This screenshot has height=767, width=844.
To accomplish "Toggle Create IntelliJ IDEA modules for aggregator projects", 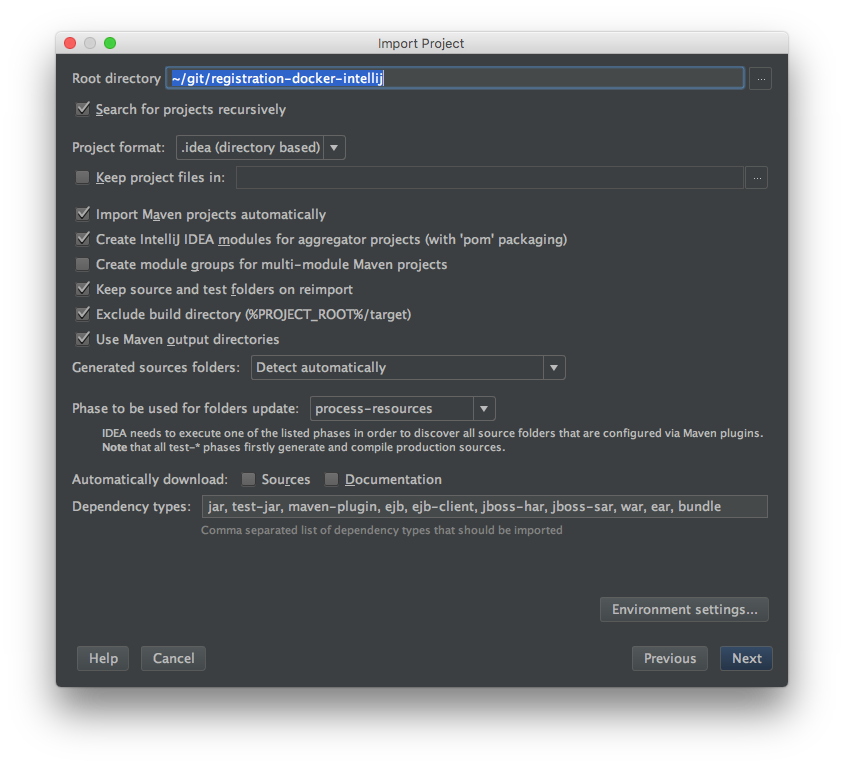I will point(83,239).
